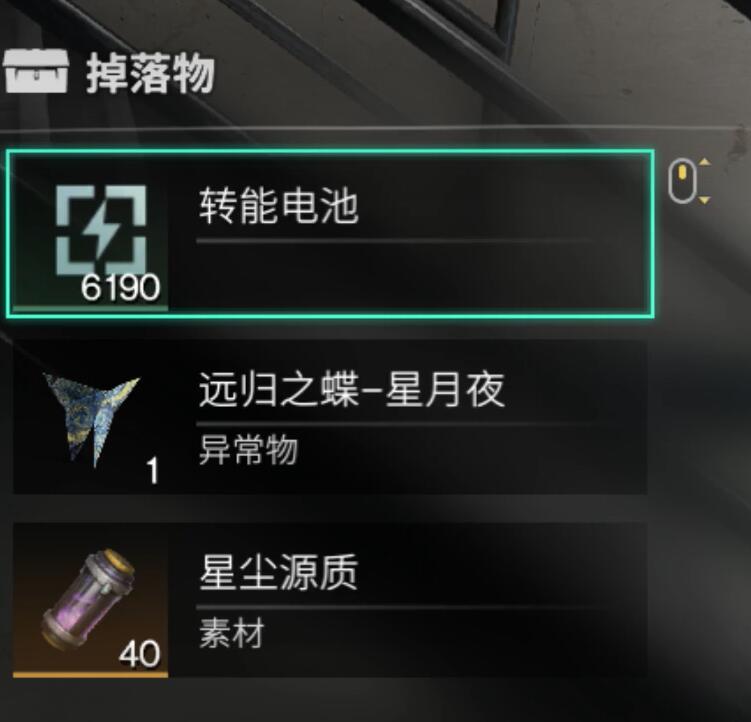Click the small down arrow beside mouse icon
Image resolution: width=751 pixels, height=722 pixels.
(x=705, y=200)
